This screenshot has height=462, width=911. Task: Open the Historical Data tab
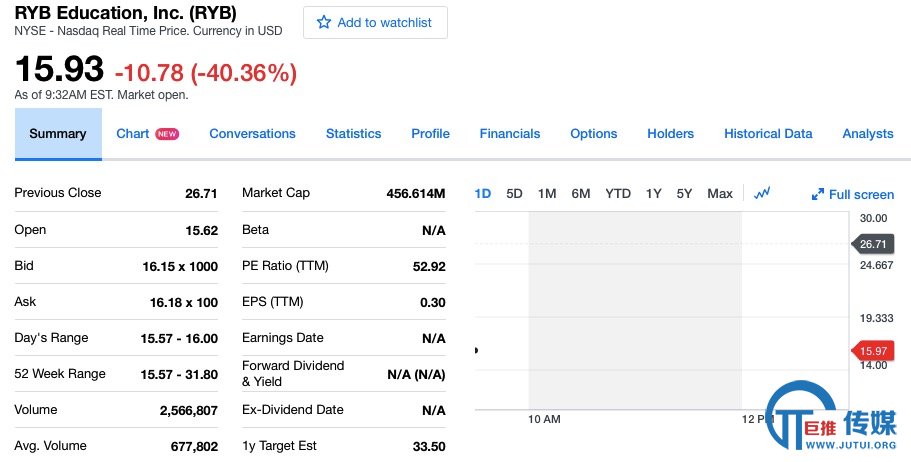[x=767, y=134]
